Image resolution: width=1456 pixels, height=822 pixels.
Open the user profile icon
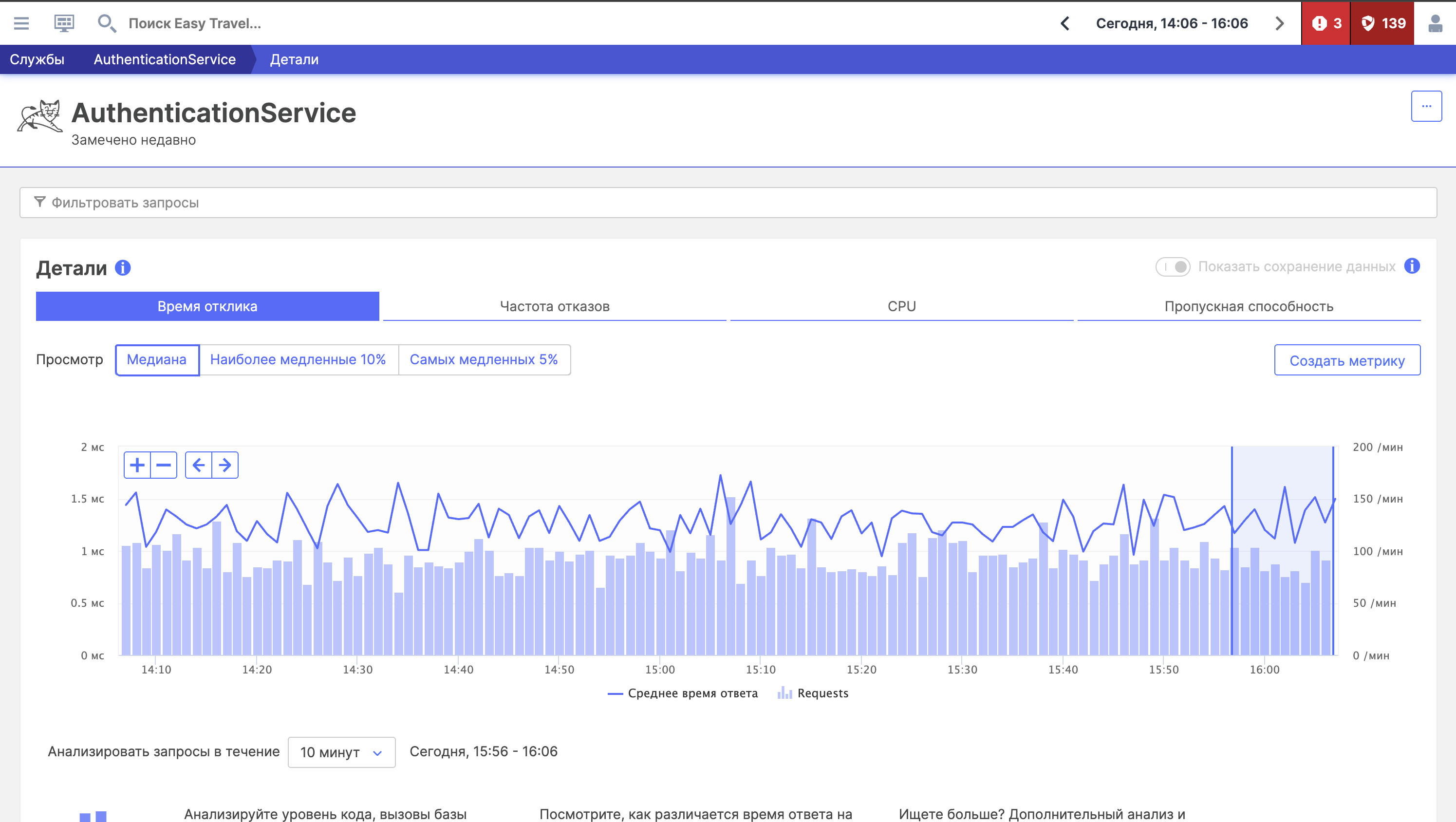click(x=1435, y=23)
